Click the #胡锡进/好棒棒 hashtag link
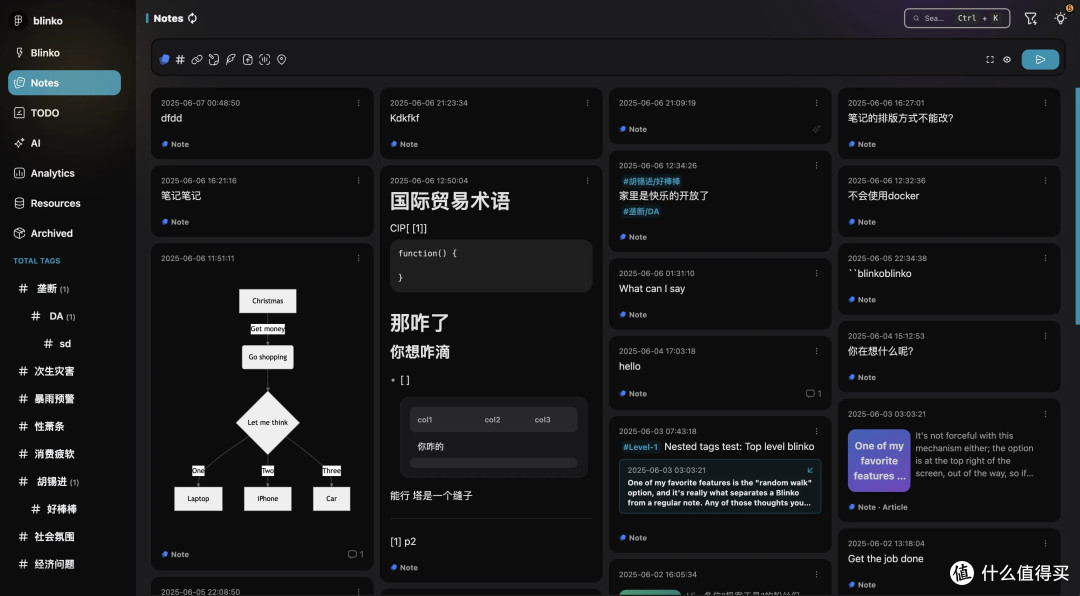The height and width of the screenshot is (596, 1080). (652, 181)
